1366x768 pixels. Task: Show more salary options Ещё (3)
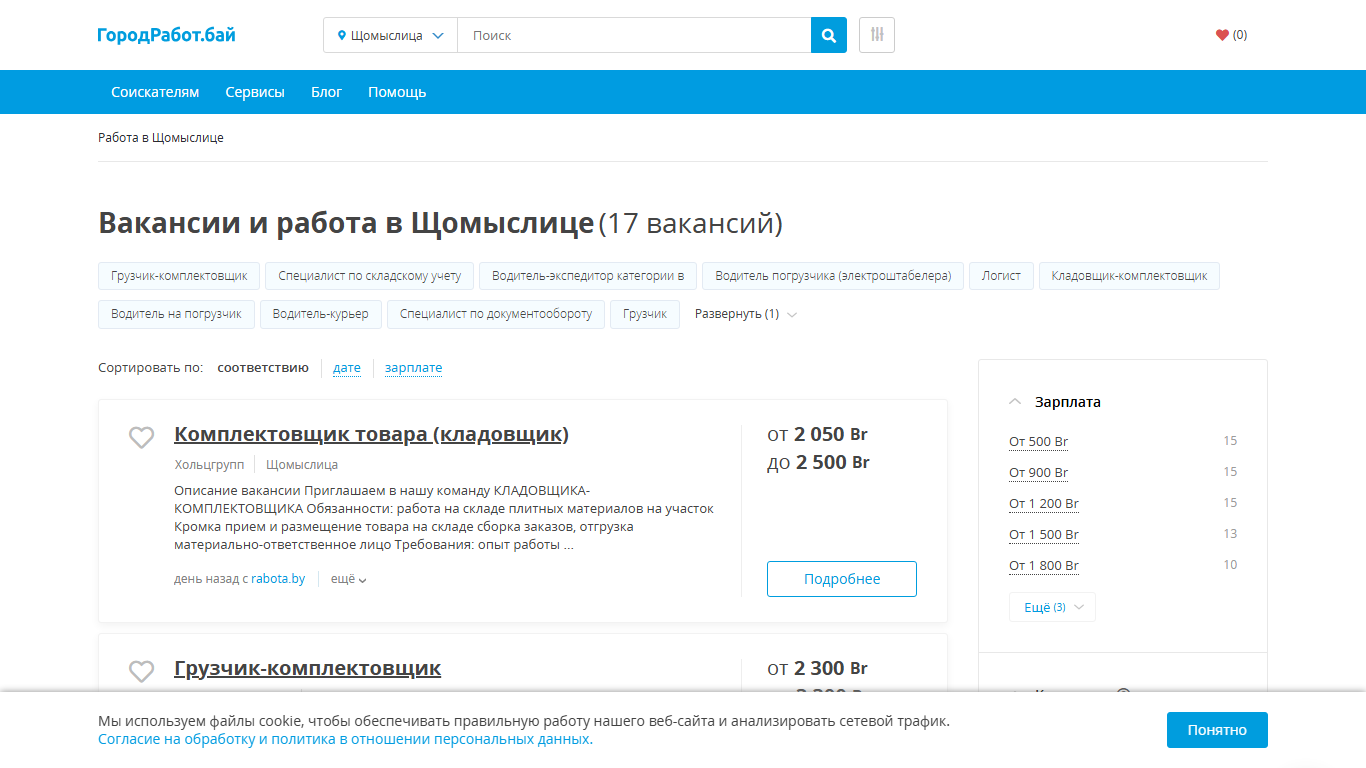(x=1052, y=607)
